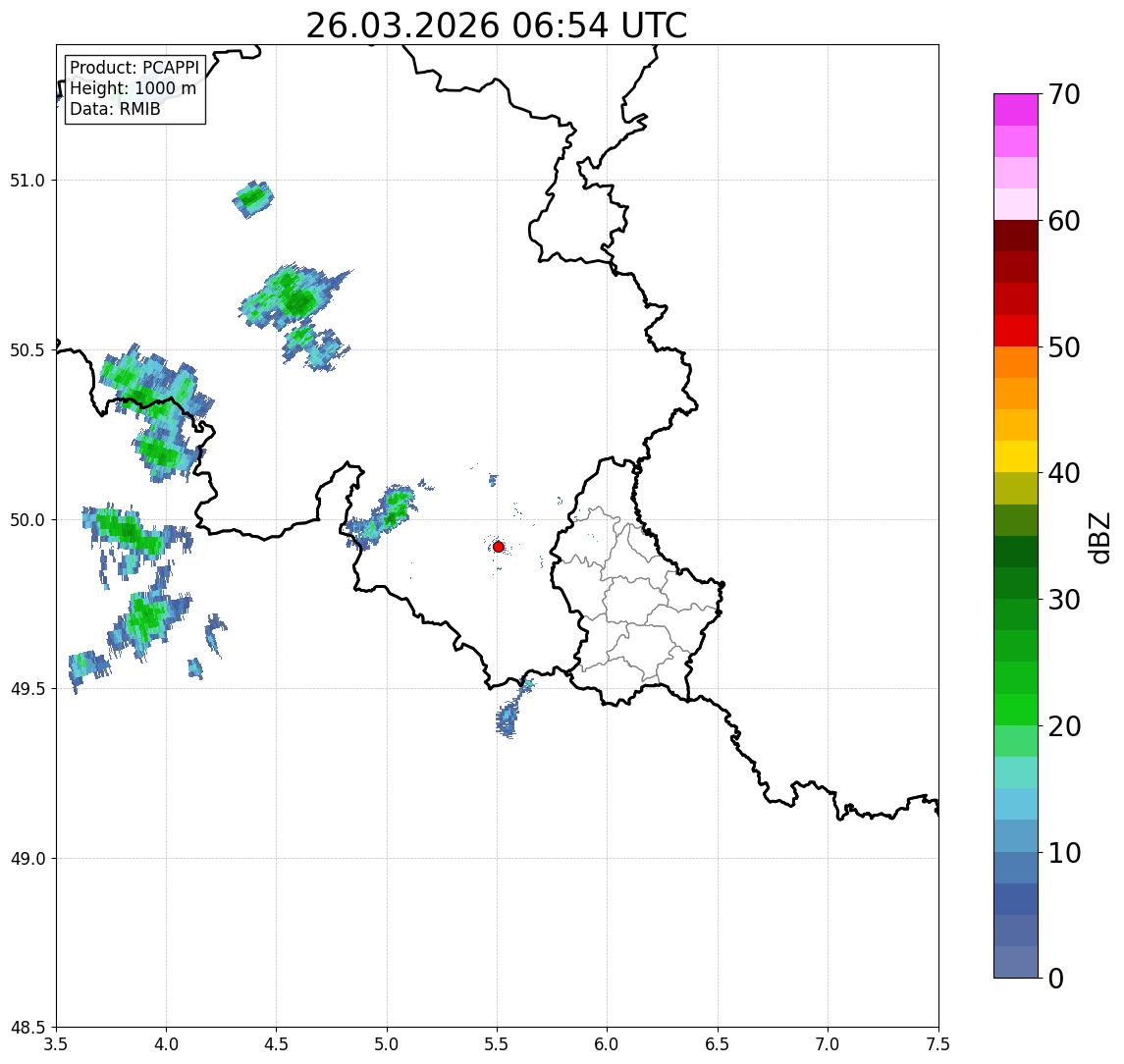Click the pale pink colorbar segment above 60

click(1016, 204)
